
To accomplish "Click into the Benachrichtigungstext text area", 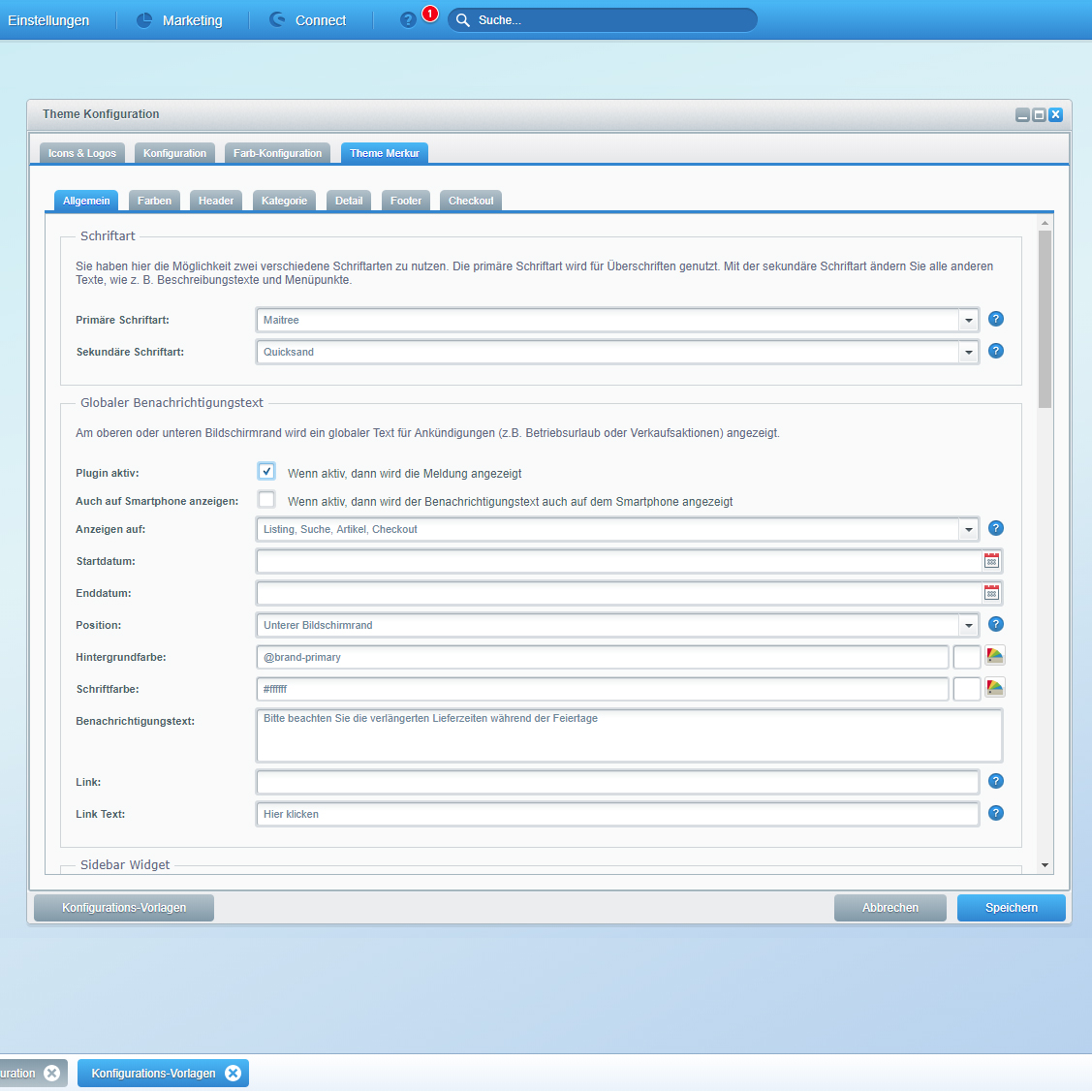I will click(629, 736).
